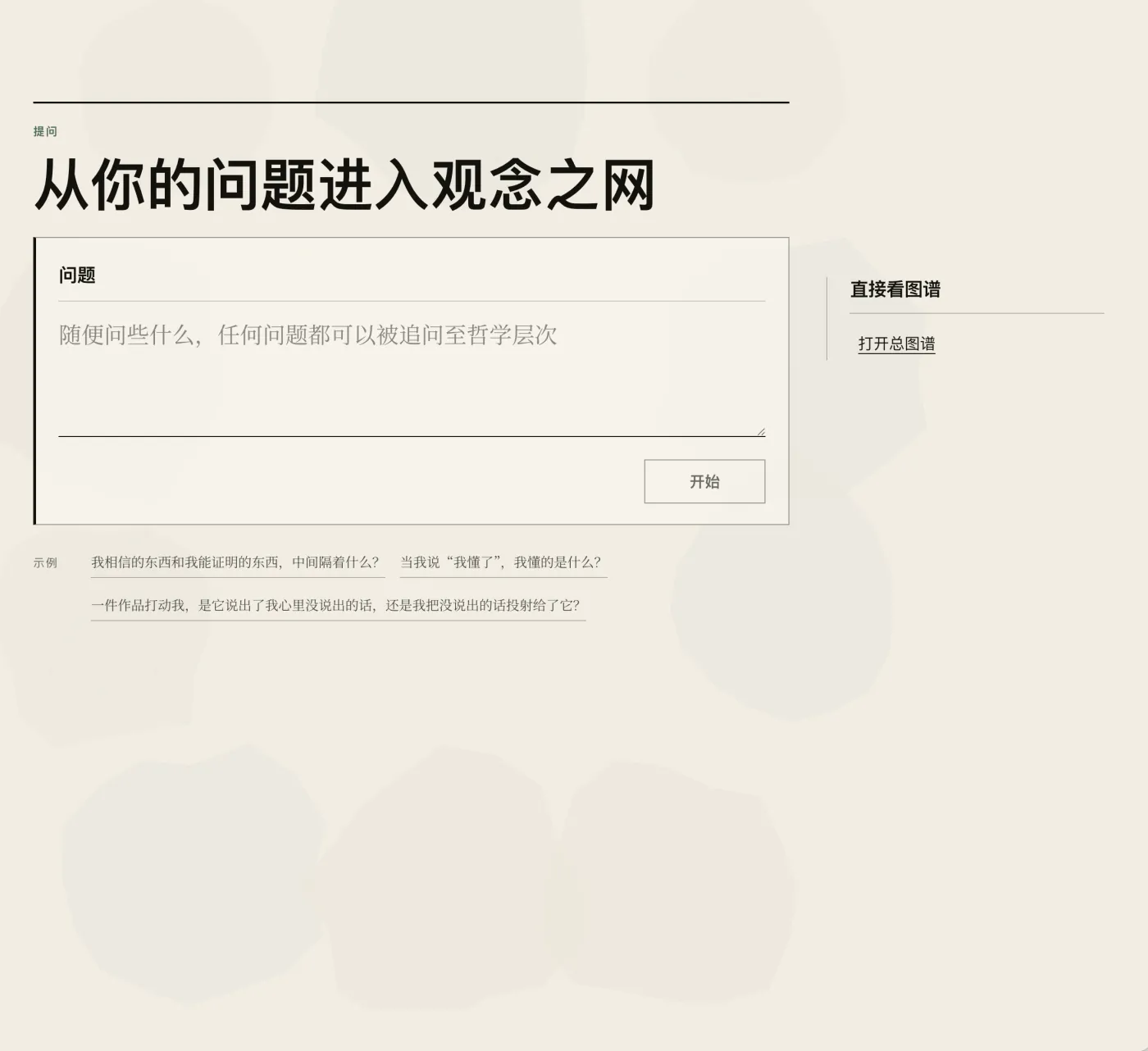
Task: Click the 开始 button
Action: tap(704, 481)
